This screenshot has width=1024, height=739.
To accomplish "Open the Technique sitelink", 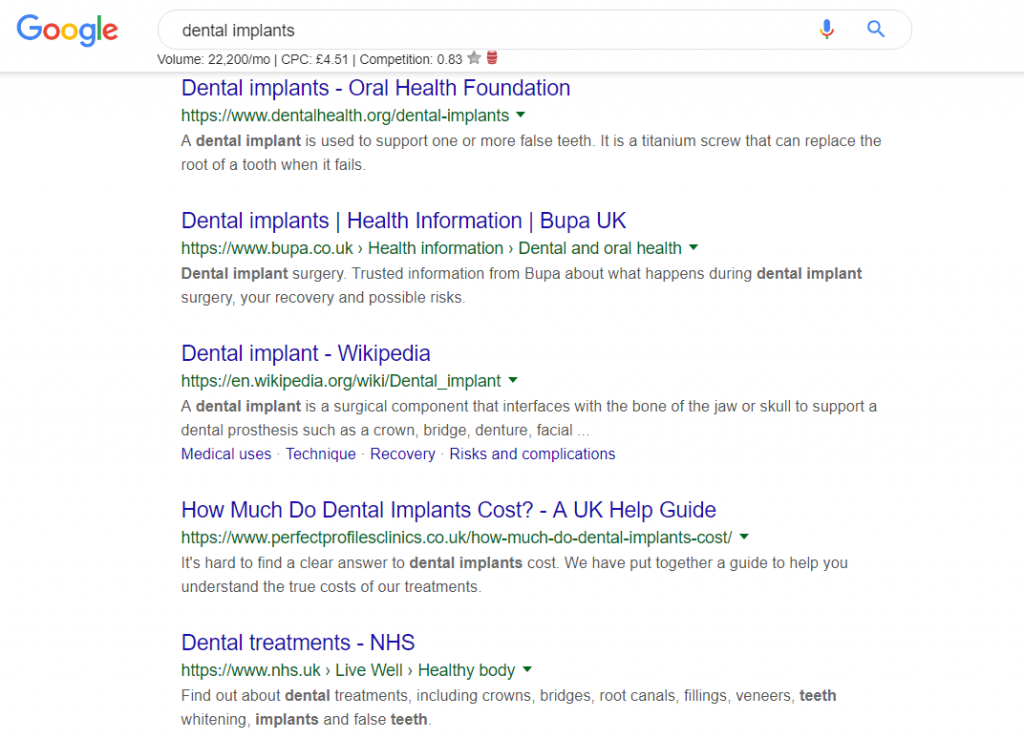I will pos(321,454).
